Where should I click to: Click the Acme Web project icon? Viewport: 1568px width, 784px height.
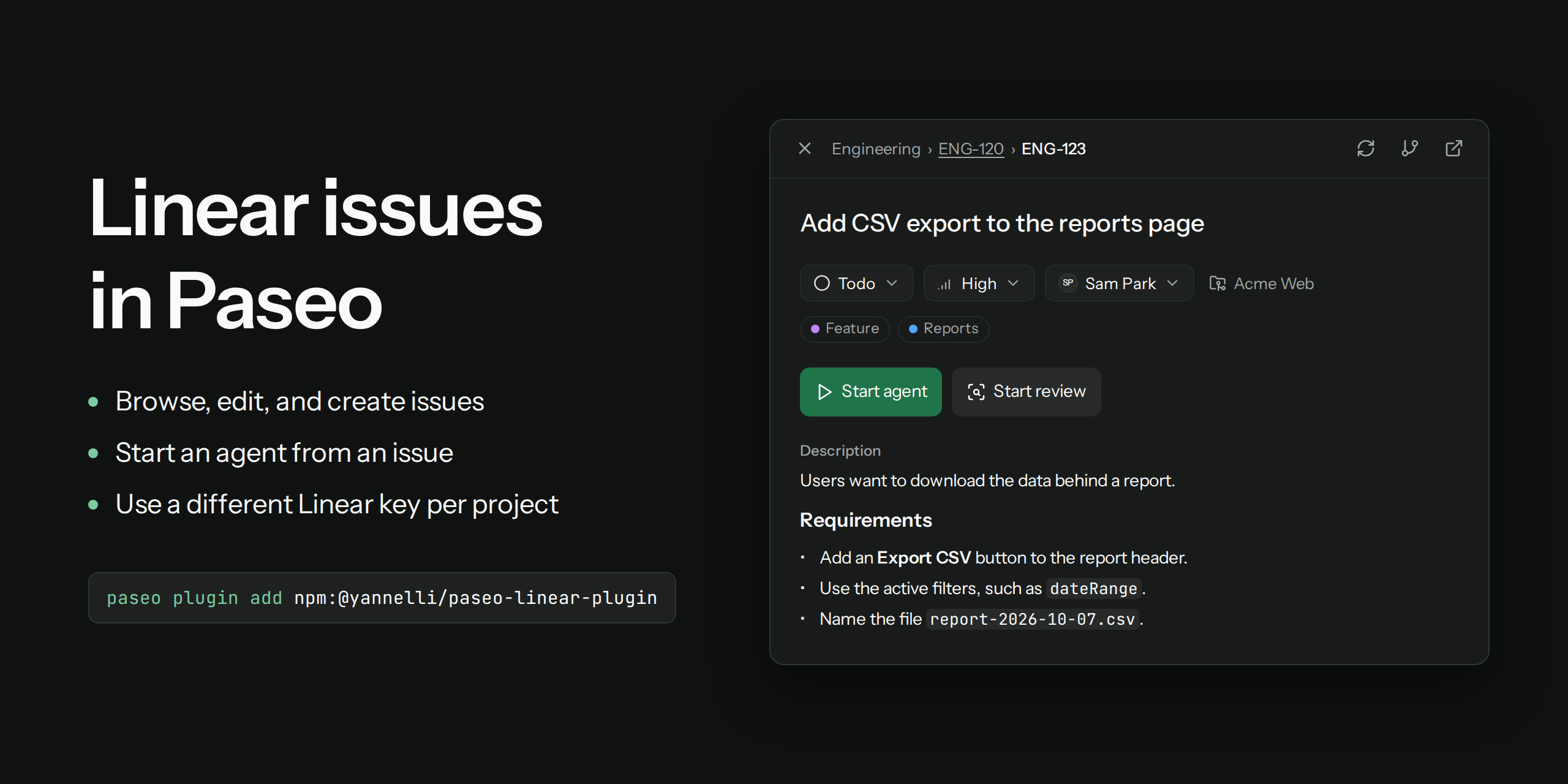(x=1218, y=283)
